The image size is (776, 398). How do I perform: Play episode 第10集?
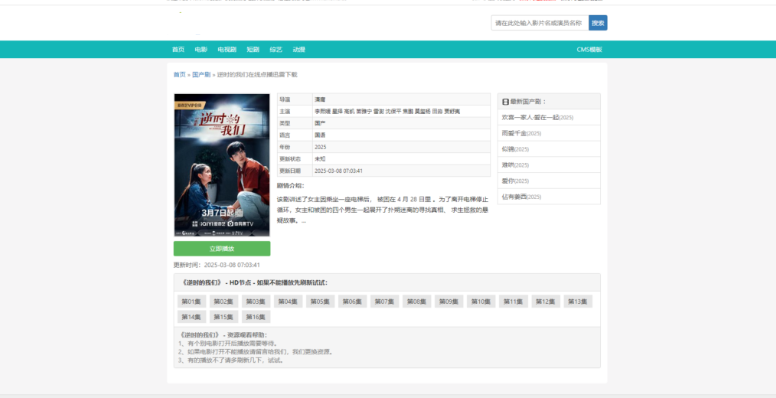pyautogui.click(x=481, y=301)
